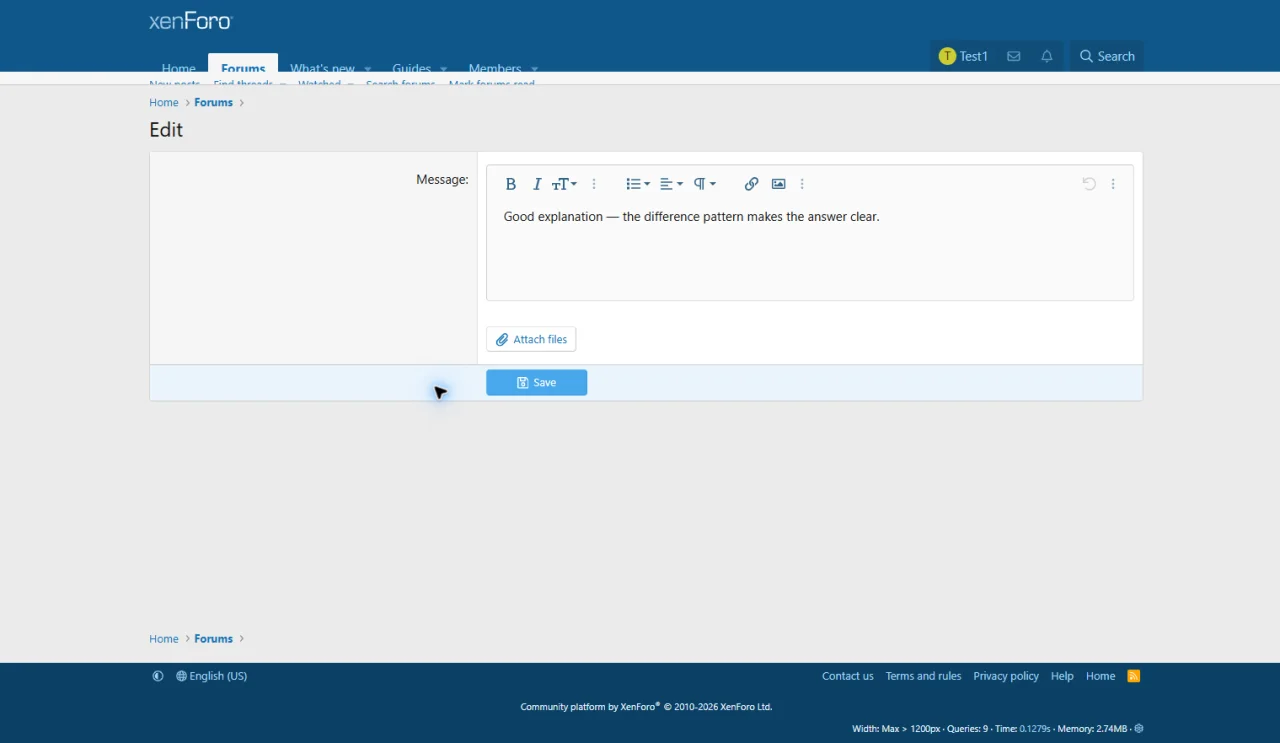Image resolution: width=1280 pixels, height=743 pixels.
Task: Open the list type dropdown
Action: pos(638,184)
